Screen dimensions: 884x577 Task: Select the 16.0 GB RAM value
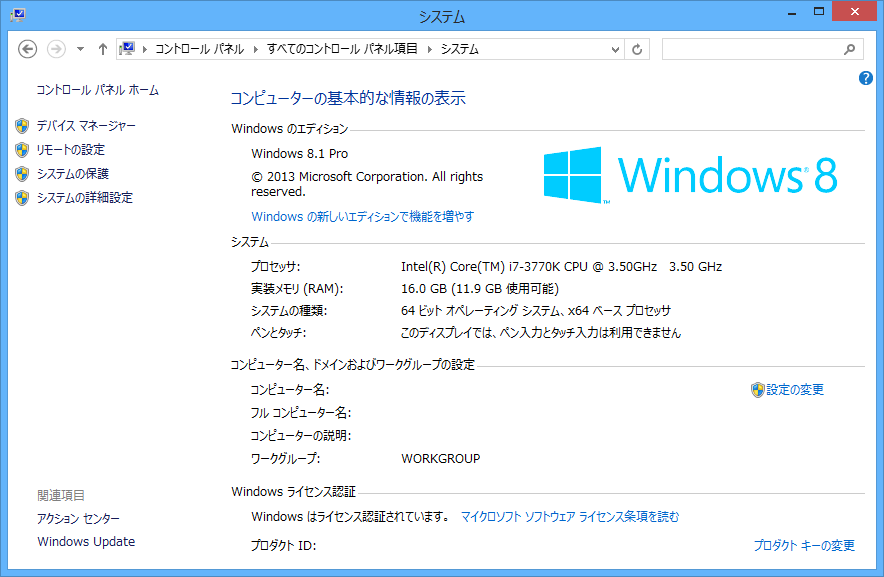[x=480, y=289]
